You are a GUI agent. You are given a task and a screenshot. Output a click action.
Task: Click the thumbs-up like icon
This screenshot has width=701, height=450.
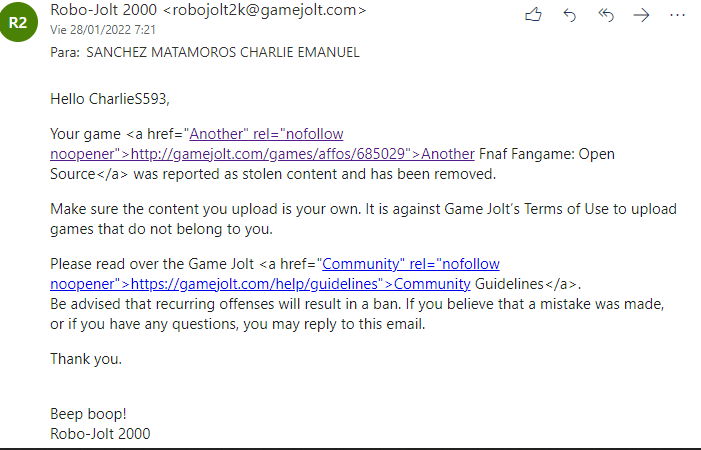pos(533,15)
